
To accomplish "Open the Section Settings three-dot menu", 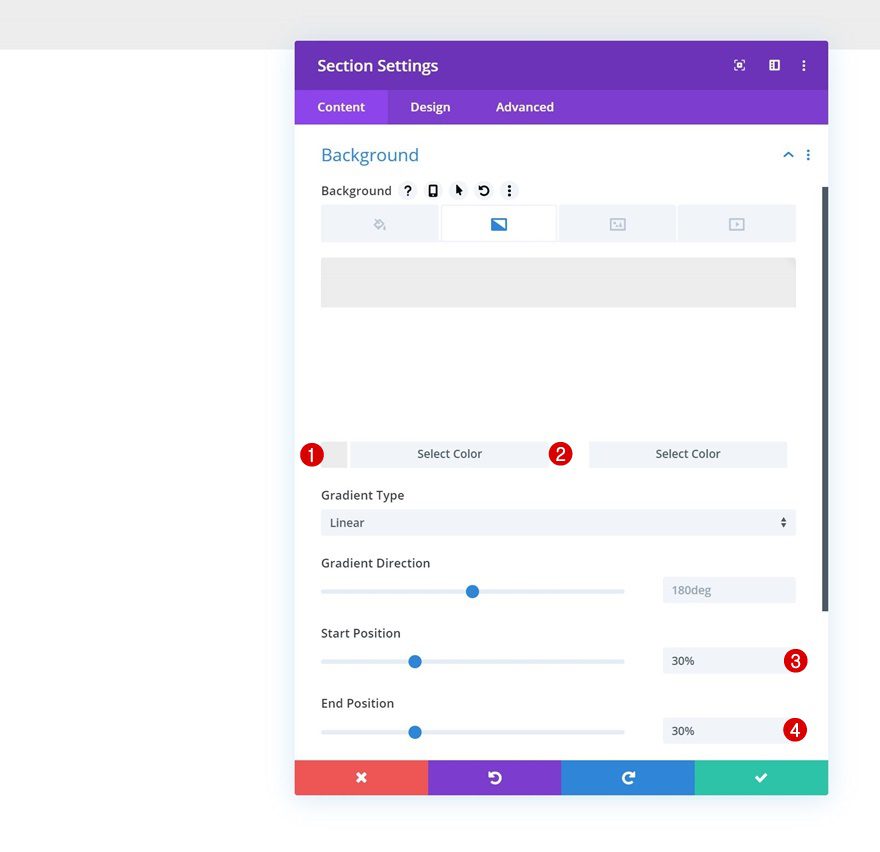I will [804, 65].
